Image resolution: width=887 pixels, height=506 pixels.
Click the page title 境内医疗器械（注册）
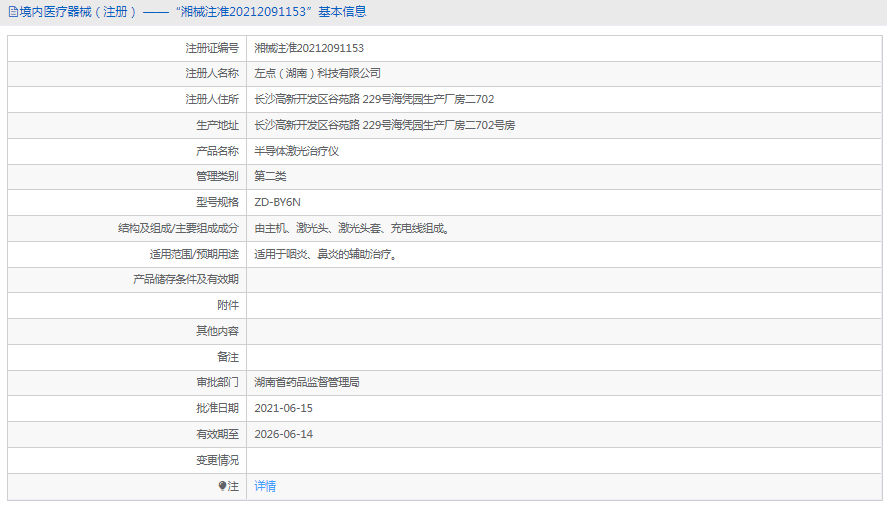click(x=77, y=12)
